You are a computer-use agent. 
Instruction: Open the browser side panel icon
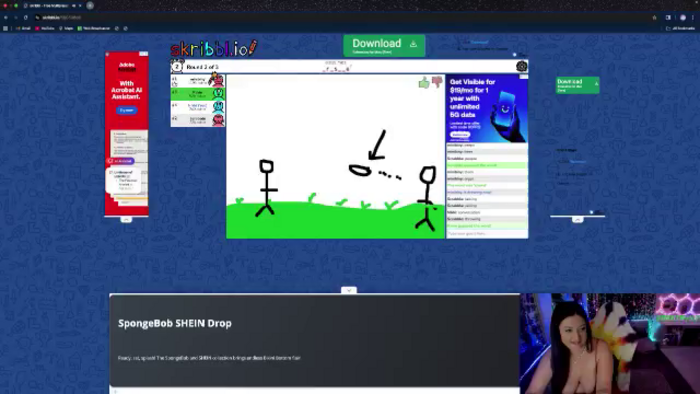tap(668, 17)
